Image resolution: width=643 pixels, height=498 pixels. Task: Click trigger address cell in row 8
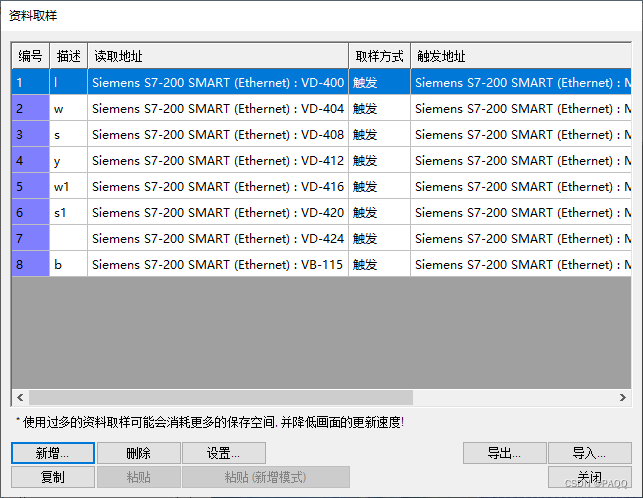coord(521,264)
